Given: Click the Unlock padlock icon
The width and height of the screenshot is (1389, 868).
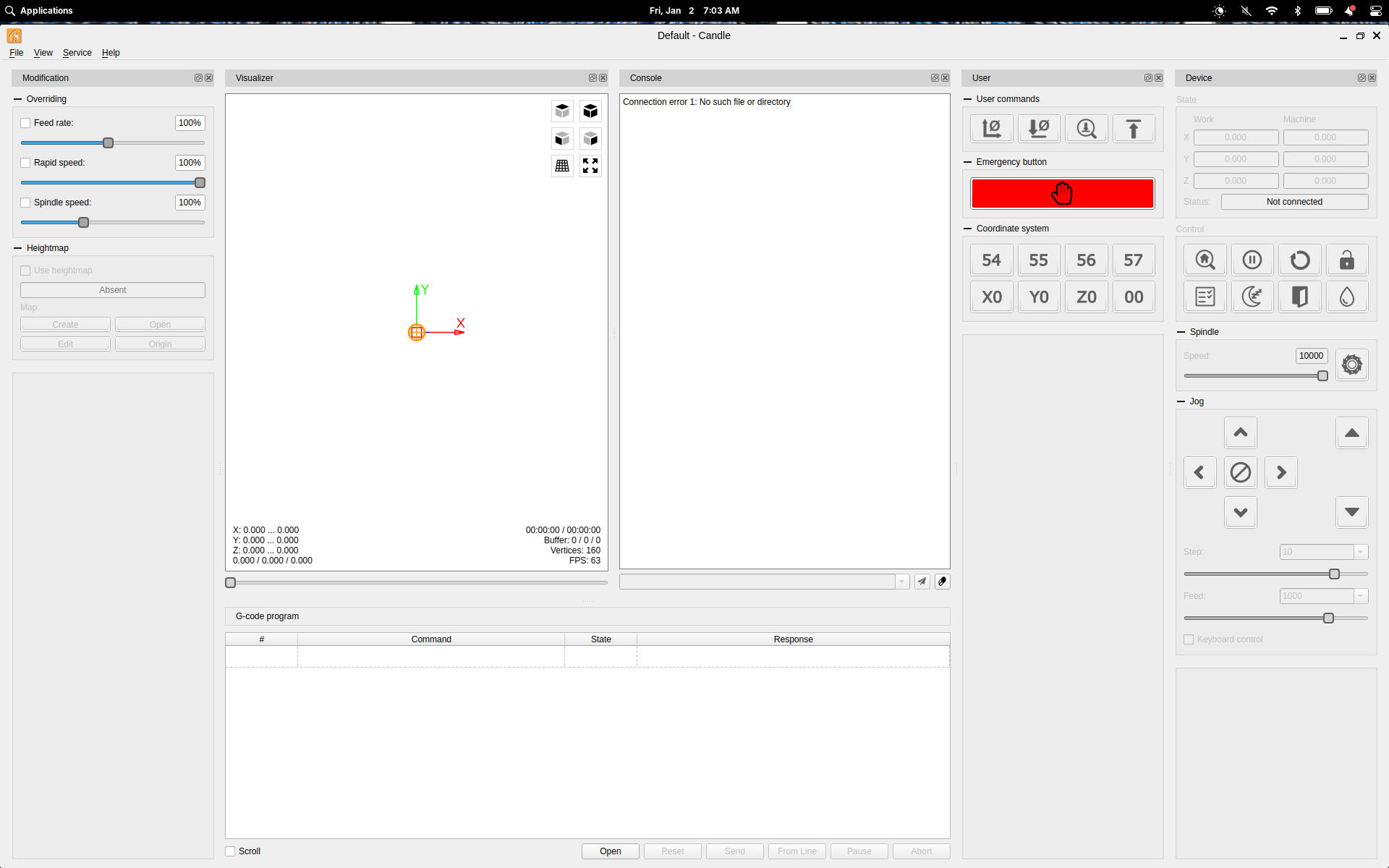Looking at the screenshot, I should tap(1346, 260).
